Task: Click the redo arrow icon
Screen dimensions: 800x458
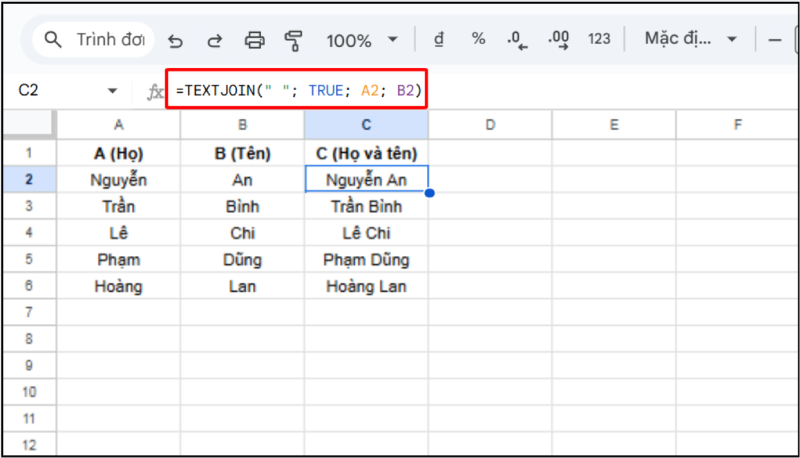Action: coord(215,40)
